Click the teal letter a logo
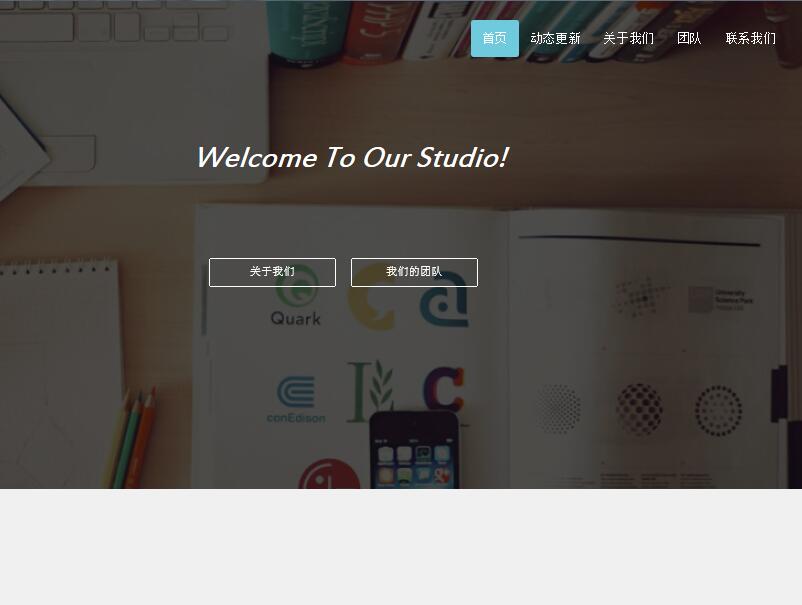The height and width of the screenshot is (605, 802). pyautogui.click(x=444, y=300)
